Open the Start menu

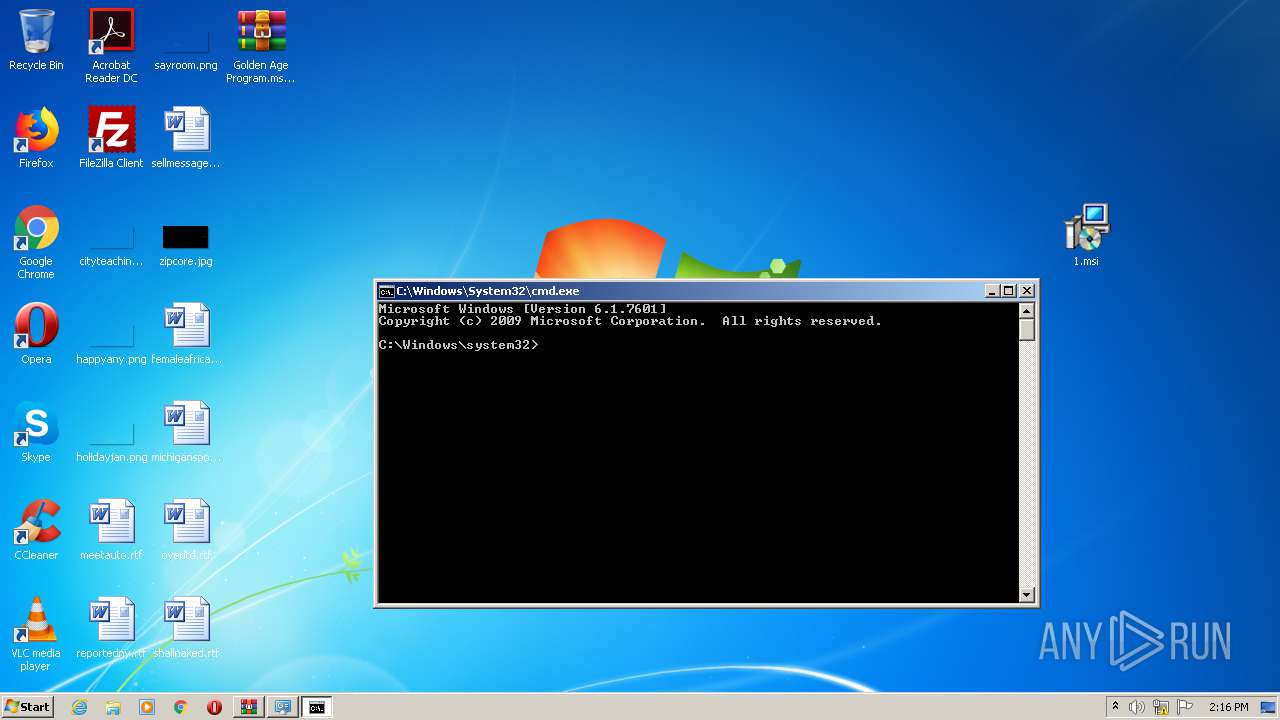[28, 707]
